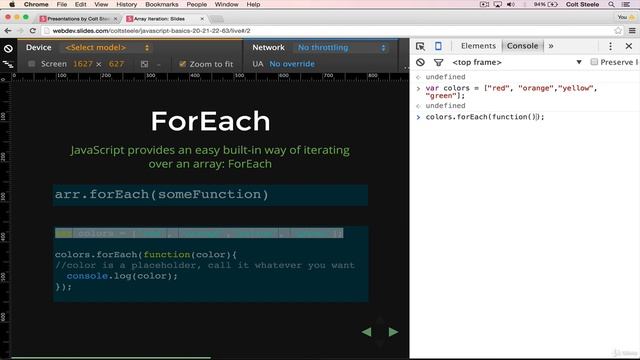The image size is (640, 360).
Task: Toggle the Zoom to fit checkbox
Action: pos(182,64)
